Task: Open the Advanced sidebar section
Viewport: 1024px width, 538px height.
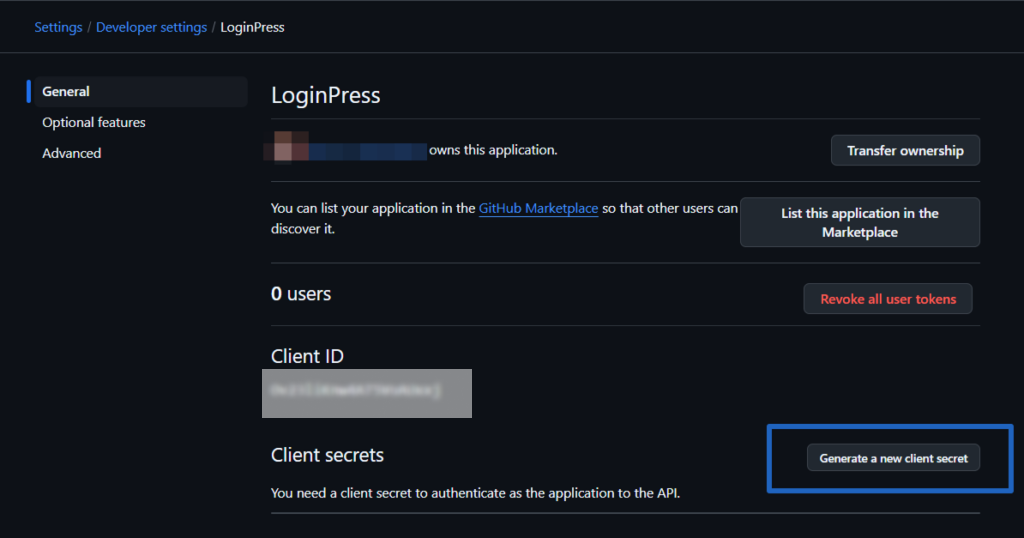Action: tap(72, 153)
